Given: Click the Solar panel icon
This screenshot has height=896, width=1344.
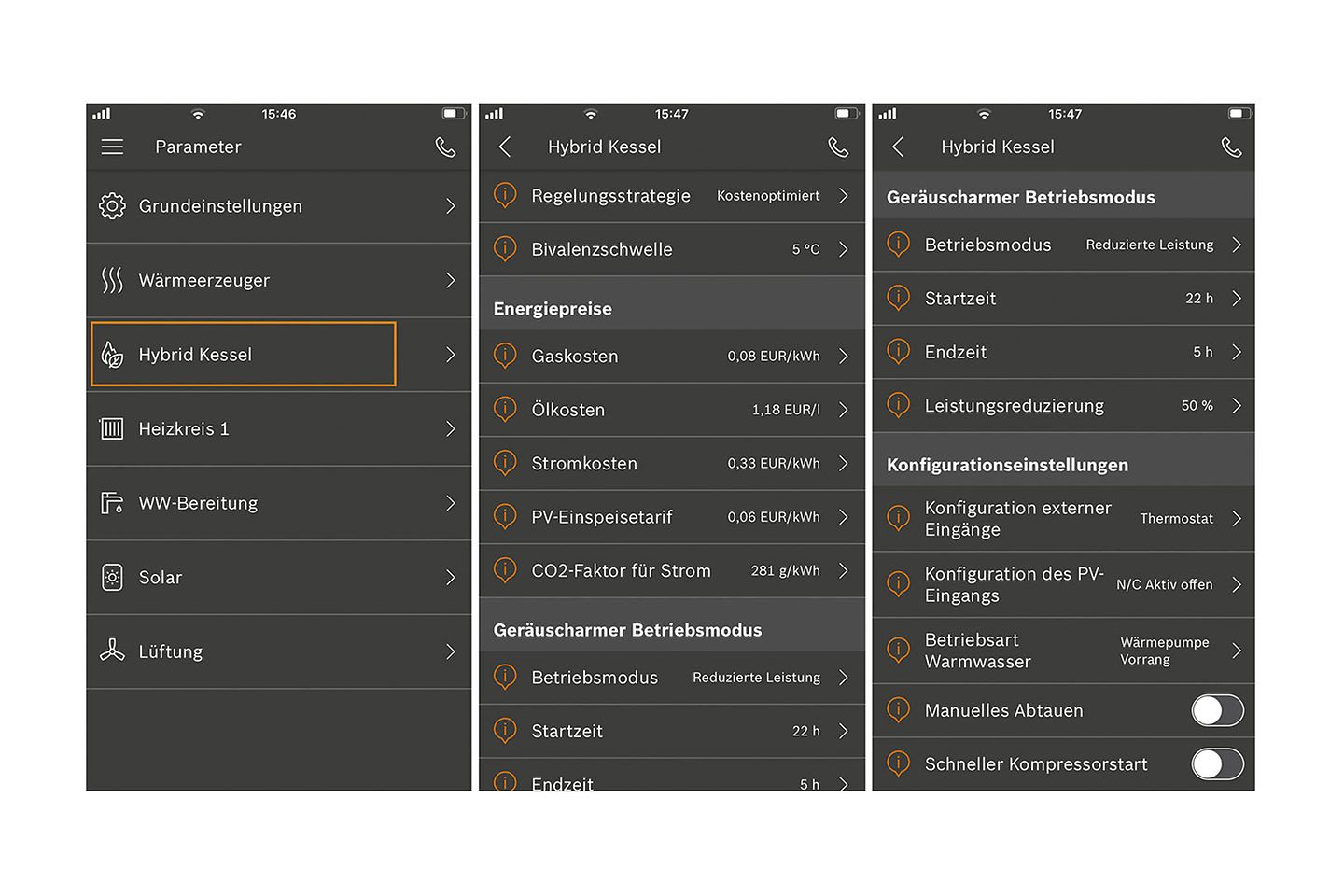Looking at the screenshot, I should tap(112, 578).
